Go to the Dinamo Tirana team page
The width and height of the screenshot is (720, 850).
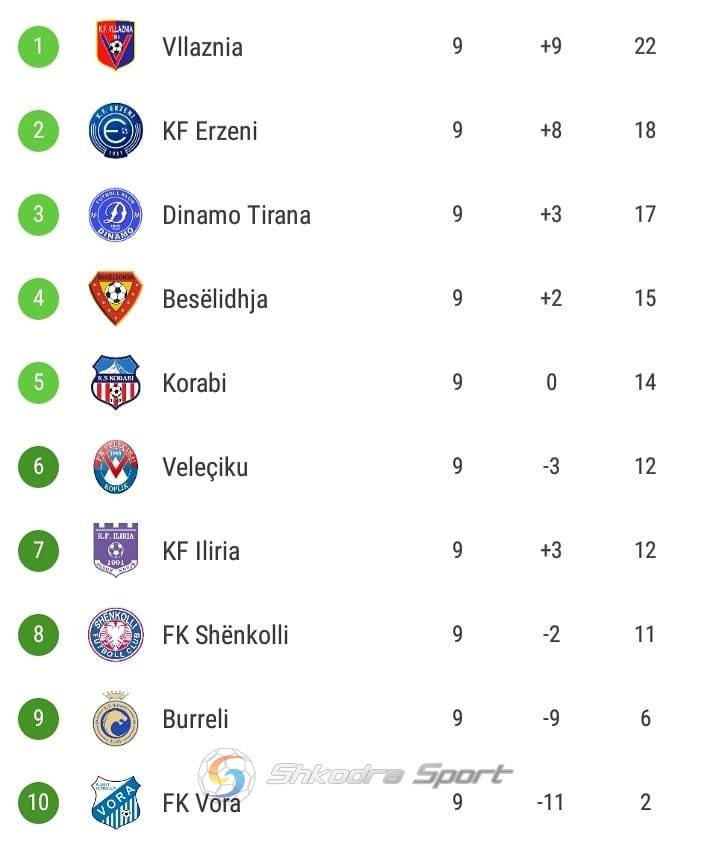tap(236, 215)
